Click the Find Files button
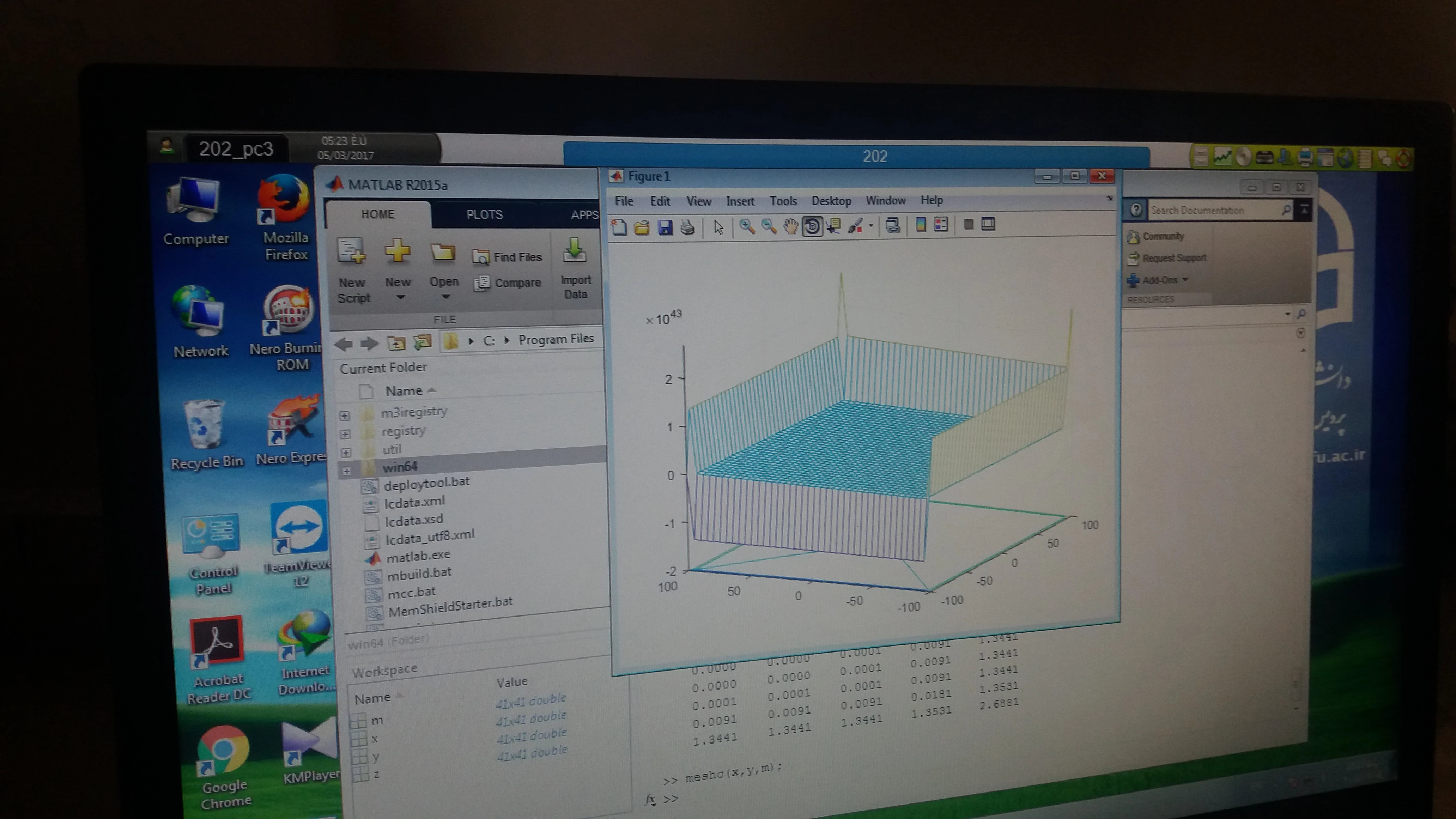1456x819 pixels. tap(507, 257)
